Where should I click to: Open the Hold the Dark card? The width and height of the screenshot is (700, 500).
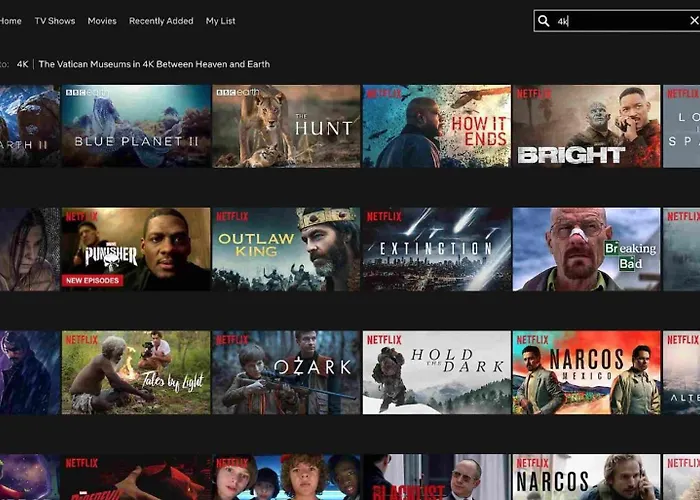pos(437,372)
